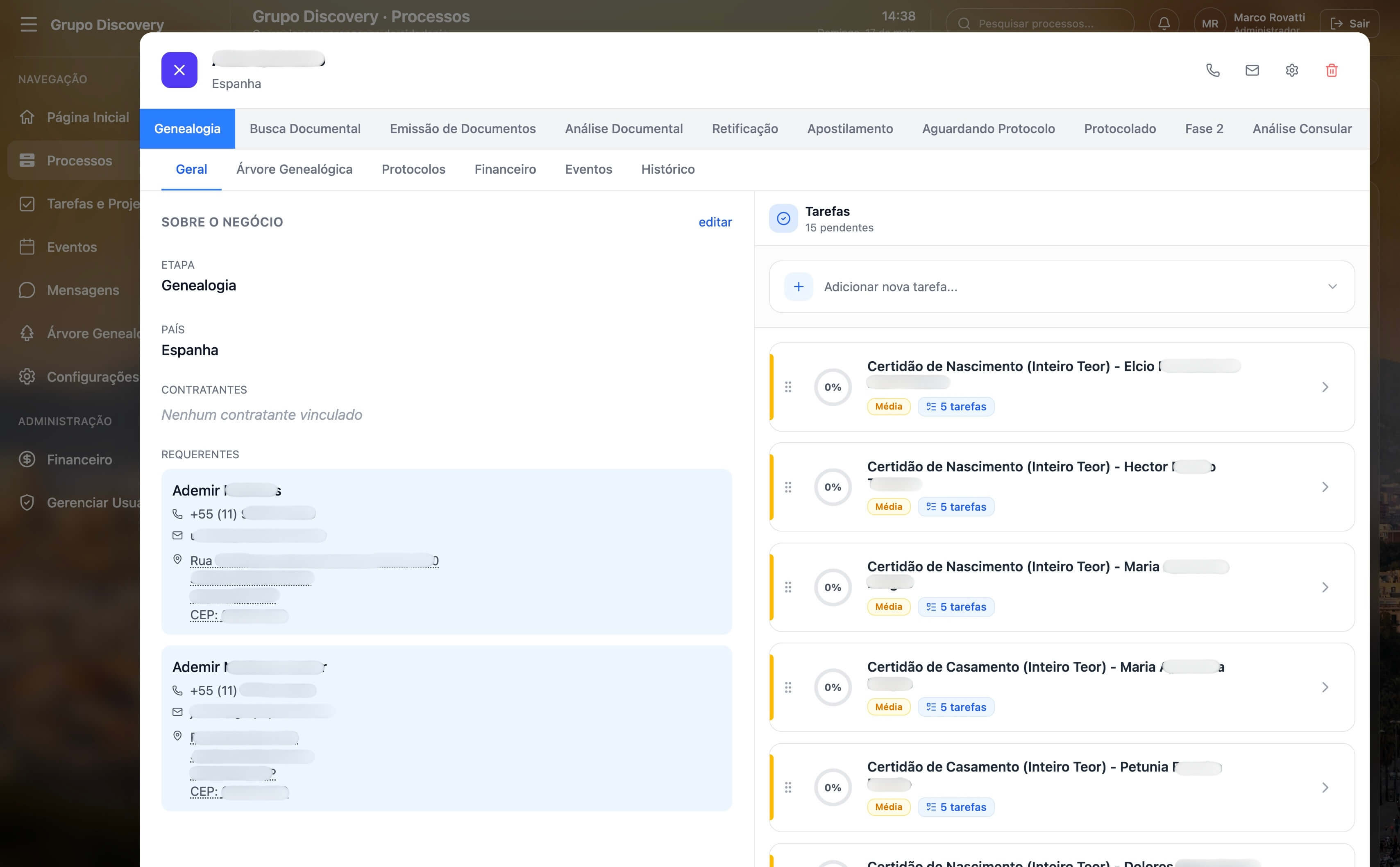Select the Aguardando Protocolo stage tab
1400x867 pixels.
(988, 129)
